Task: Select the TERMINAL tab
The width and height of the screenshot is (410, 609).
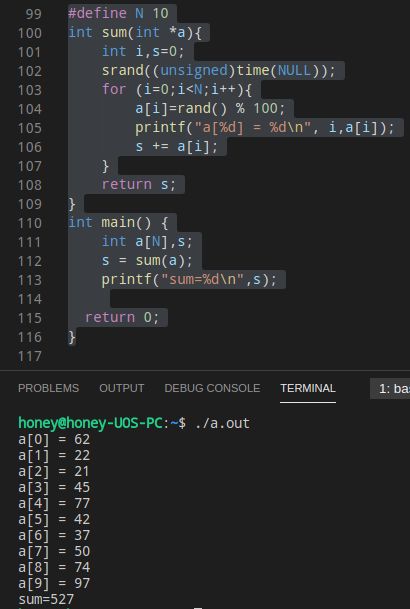Action: click(x=308, y=388)
